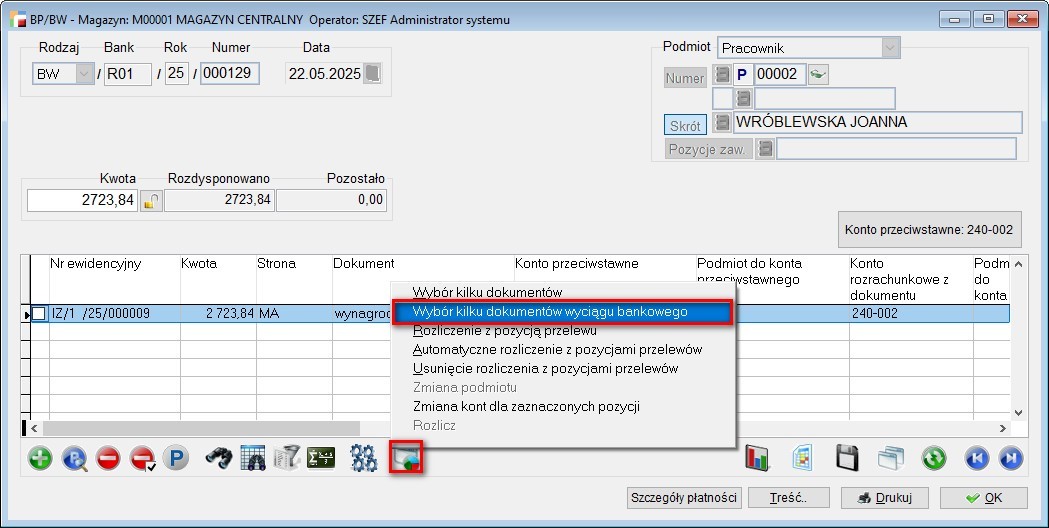This screenshot has height=528, width=1049.
Task: Click the blue P magnifier preview icon
Action: click(74, 459)
